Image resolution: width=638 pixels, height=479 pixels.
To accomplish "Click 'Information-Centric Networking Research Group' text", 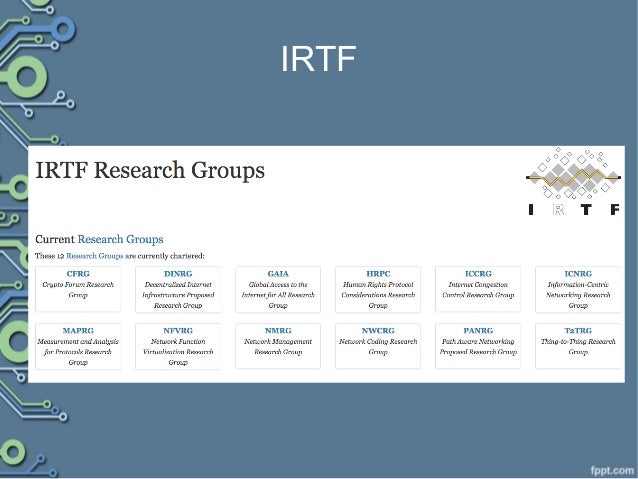I will click(x=578, y=295).
